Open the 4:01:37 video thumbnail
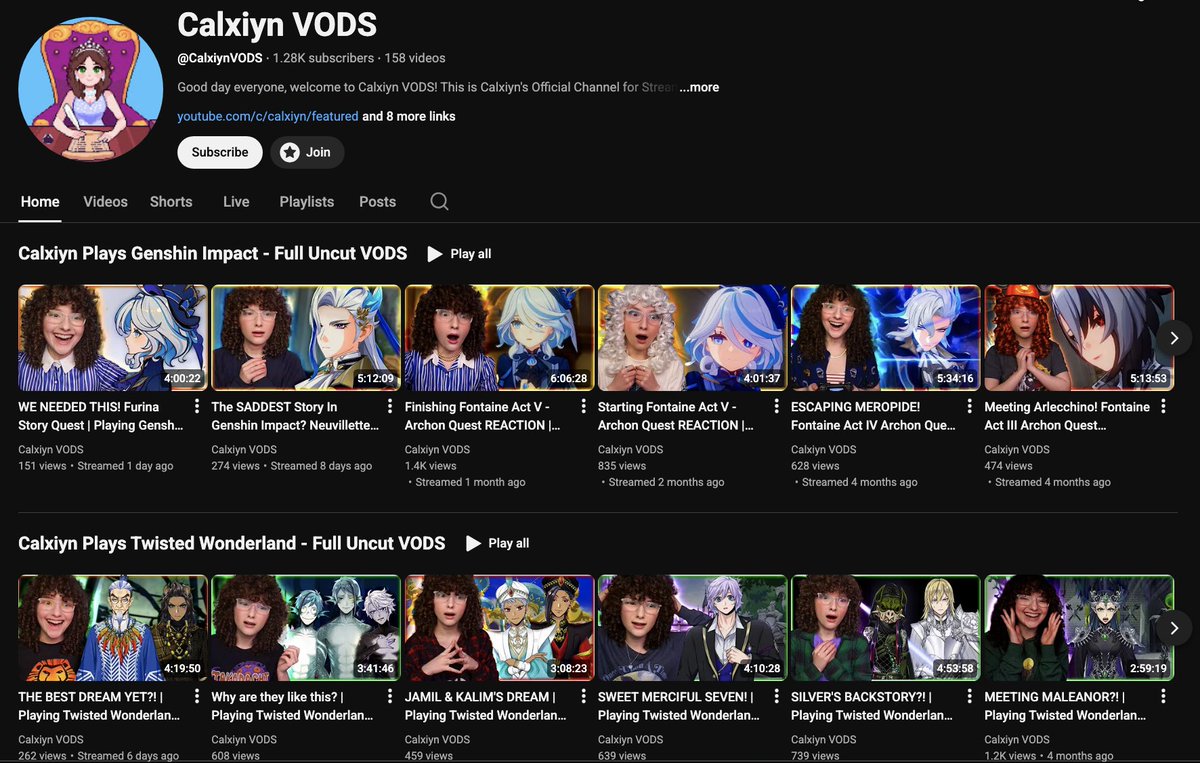The height and width of the screenshot is (763, 1200). [x=692, y=338]
